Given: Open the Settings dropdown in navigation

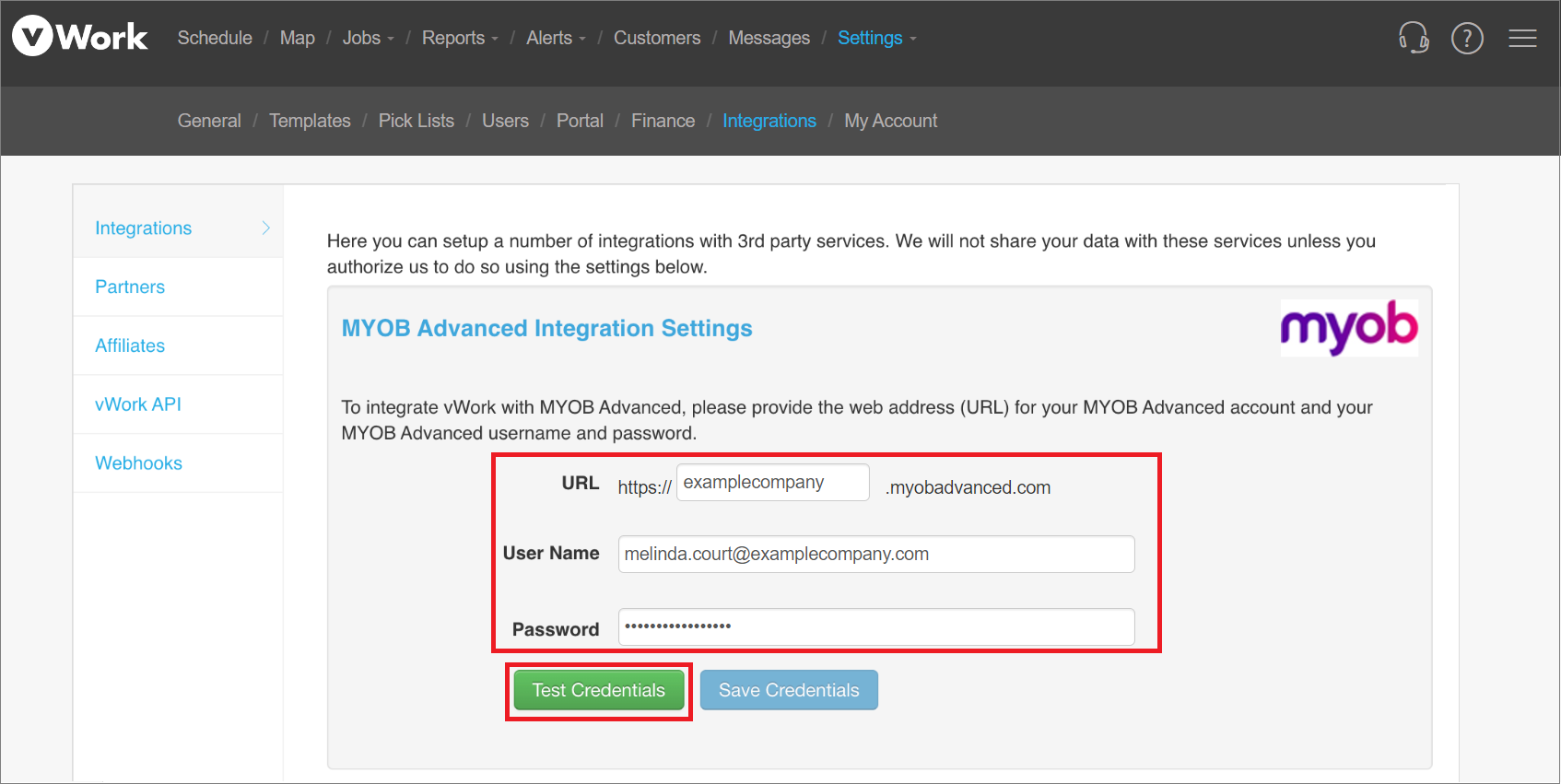Looking at the screenshot, I should coord(876,38).
